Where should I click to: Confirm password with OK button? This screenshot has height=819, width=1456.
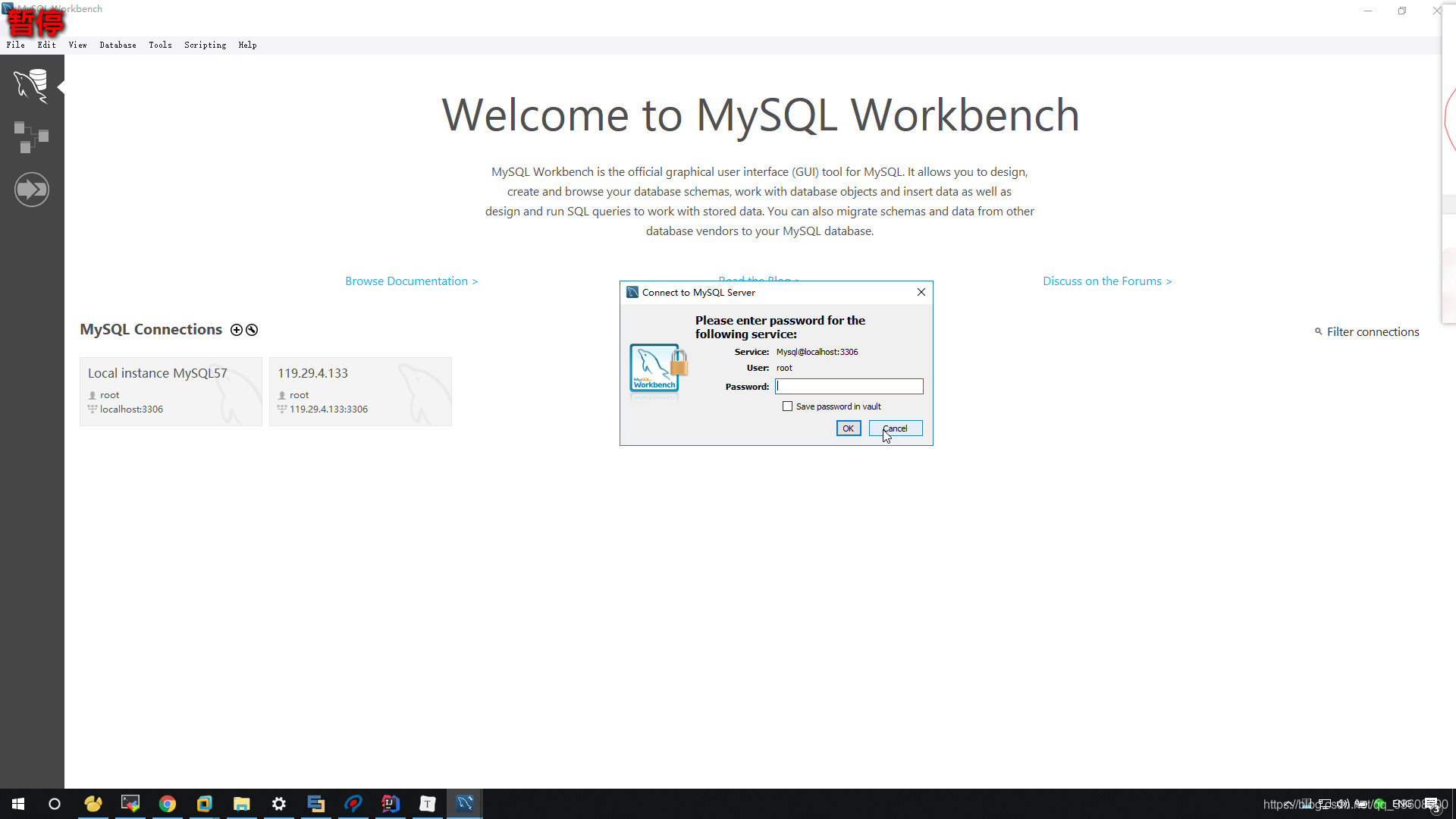pos(848,428)
